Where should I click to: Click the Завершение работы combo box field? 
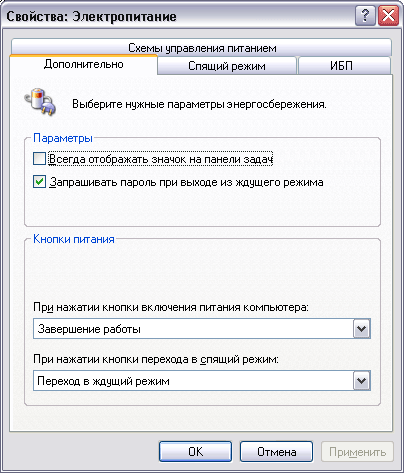[202, 329]
